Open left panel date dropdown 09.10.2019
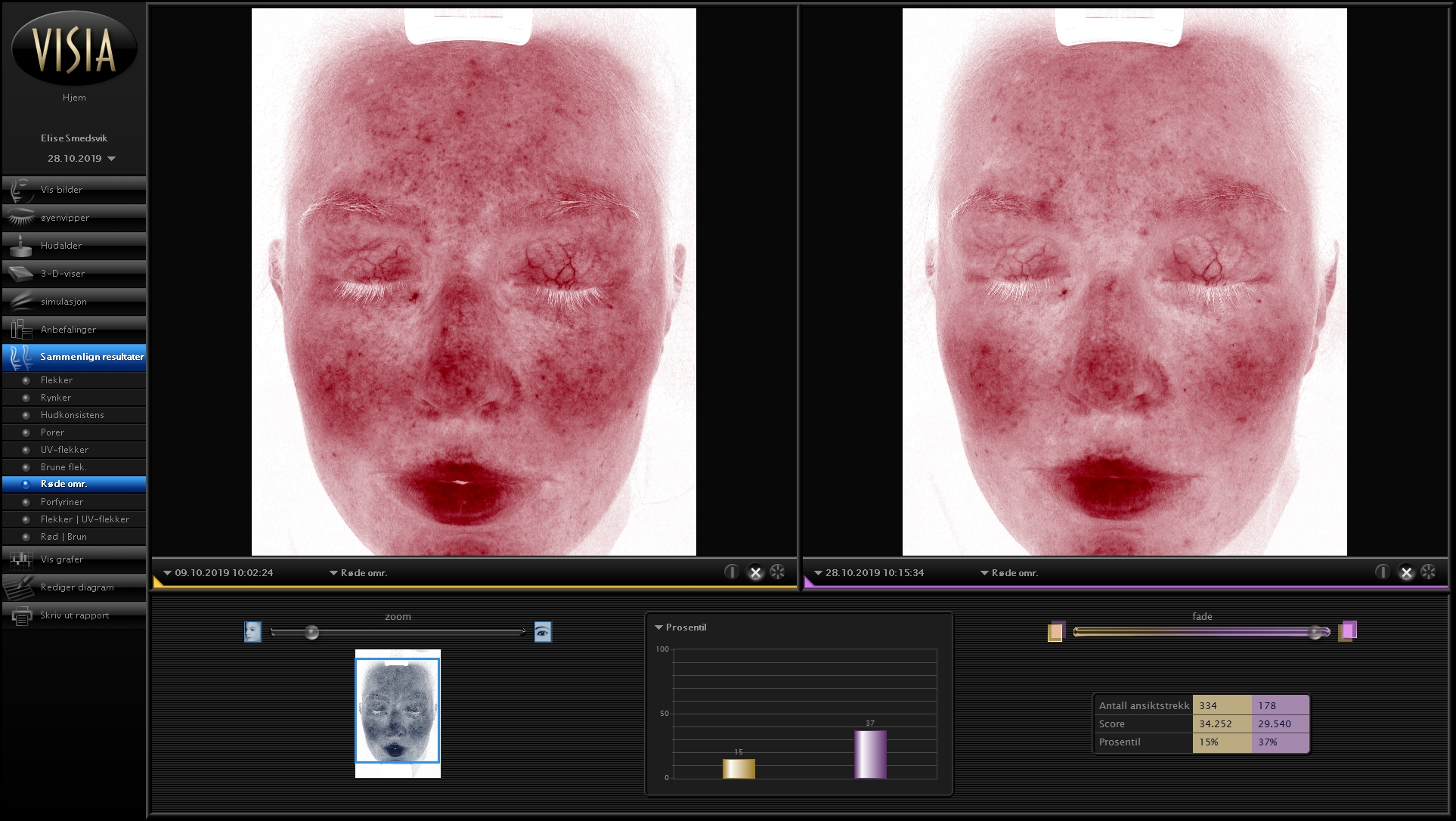Viewport: 1456px width, 821px height. click(218, 573)
